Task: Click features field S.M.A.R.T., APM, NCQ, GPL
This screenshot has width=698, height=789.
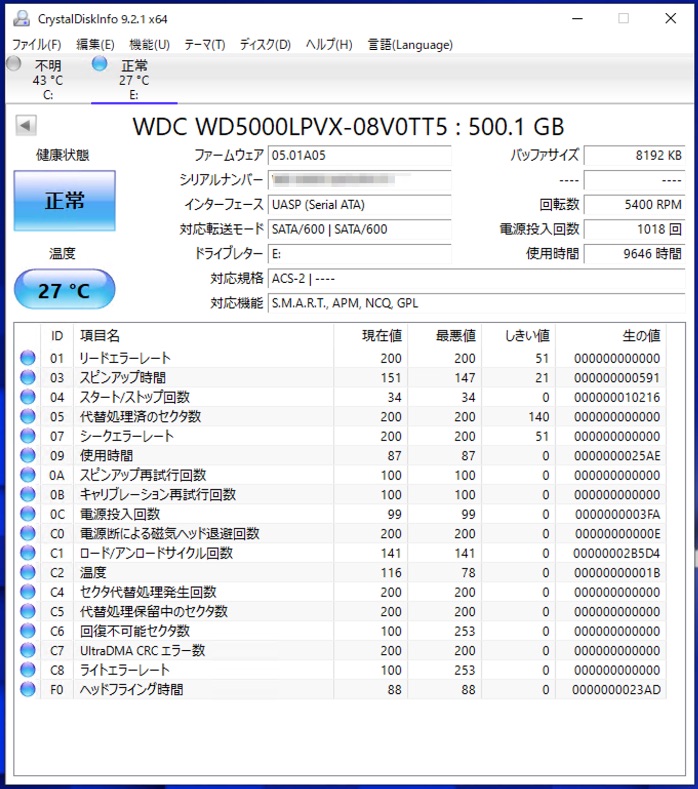Action: click(476, 303)
